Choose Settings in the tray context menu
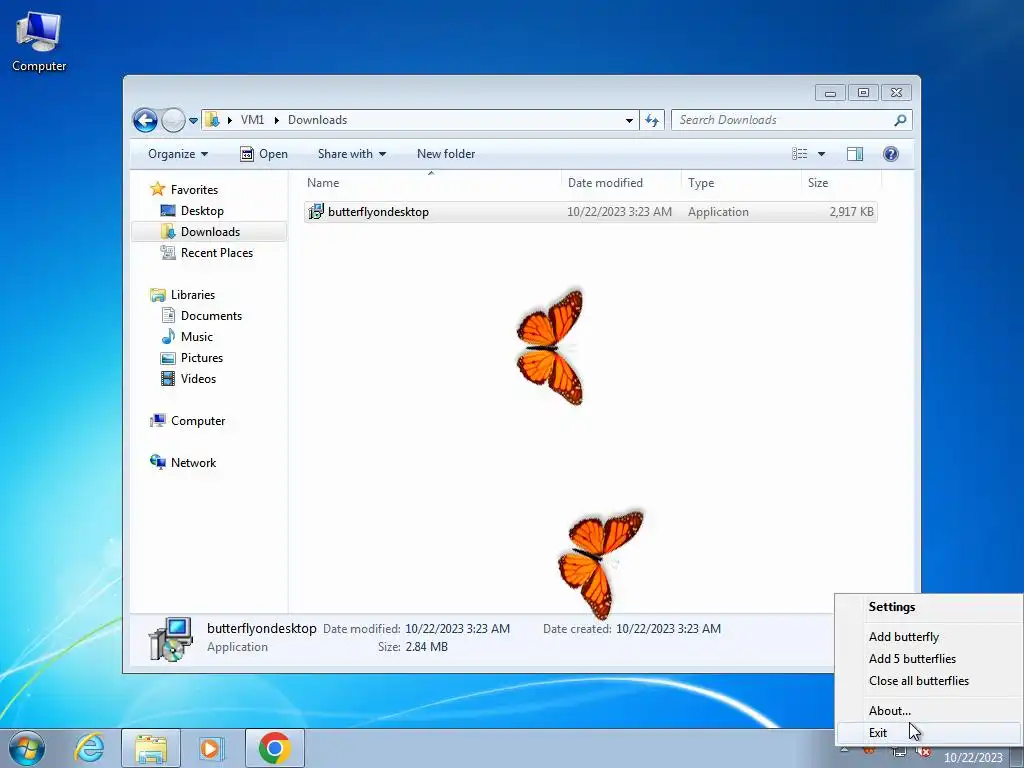The image size is (1024, 768). tap(891, 607)
